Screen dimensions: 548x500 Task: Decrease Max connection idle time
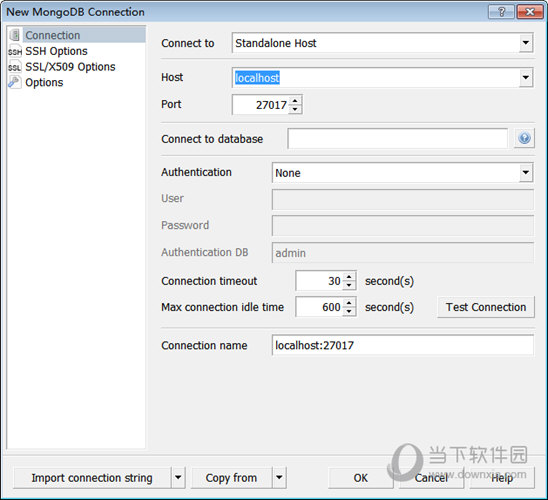pyautogui.click(x=349, y=311)
